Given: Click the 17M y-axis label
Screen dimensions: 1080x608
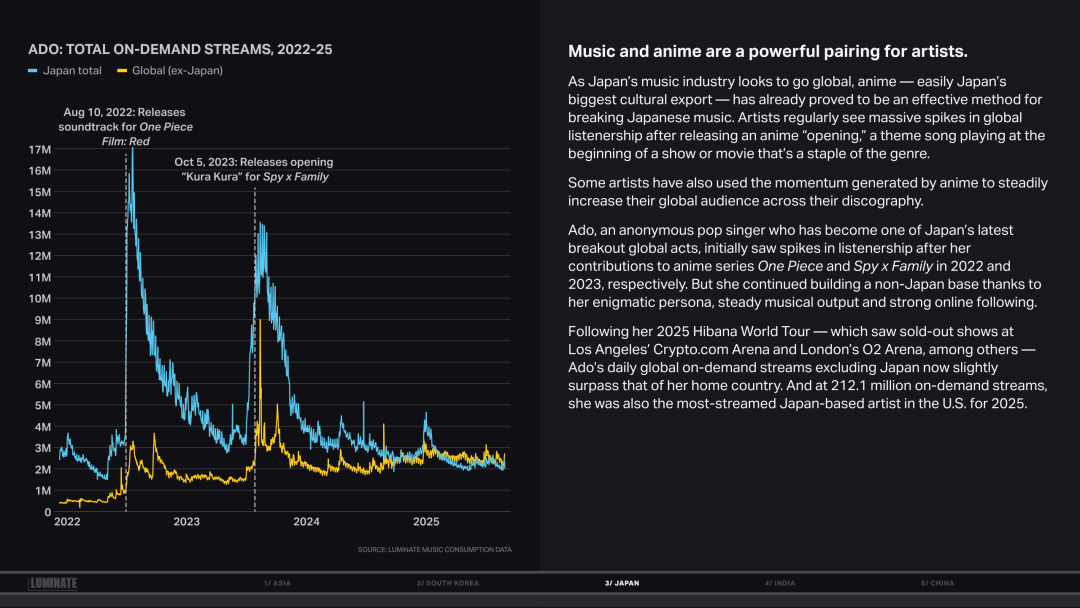Looking at the screenshot, I should 41,149.
